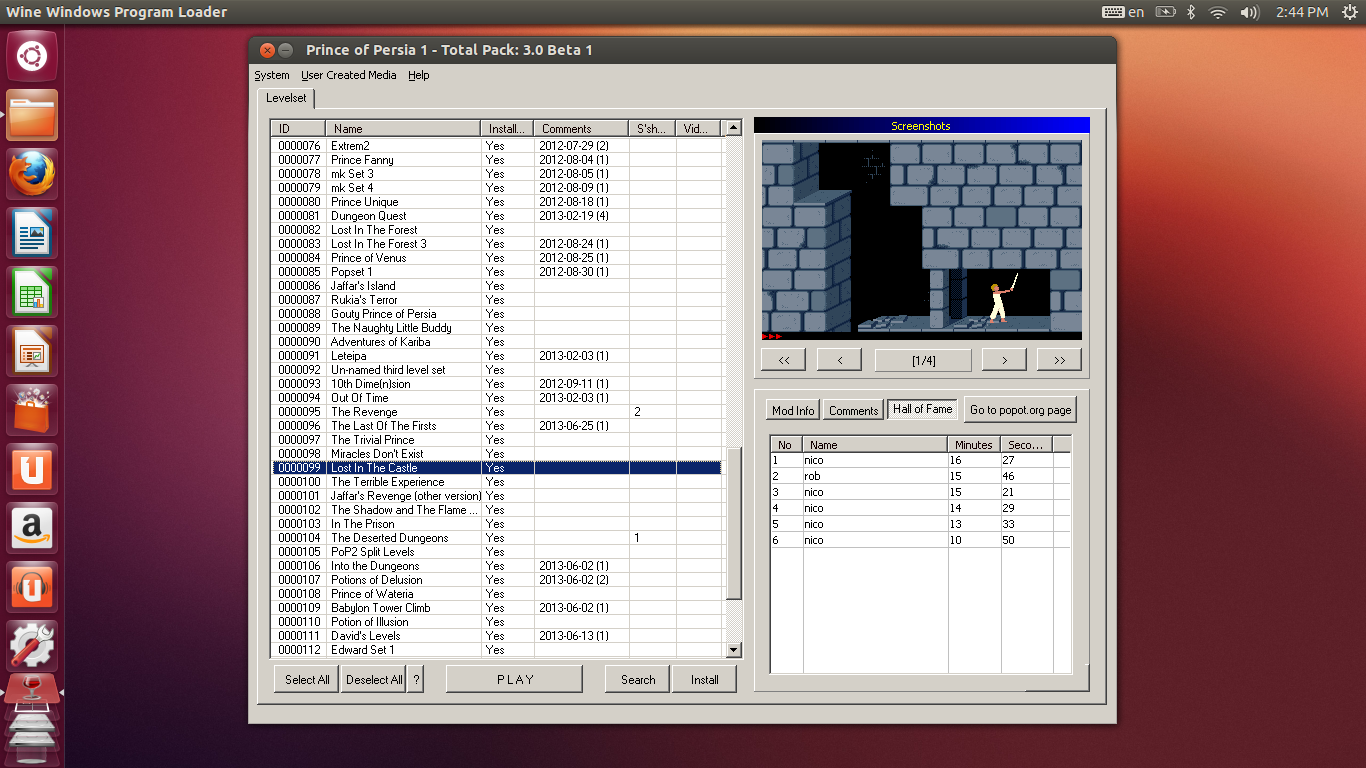Image resolution: width=1366 pixels, height=768 pixels.
Task: Sort levelsets by Name column header
Action: tap(404, 128)
